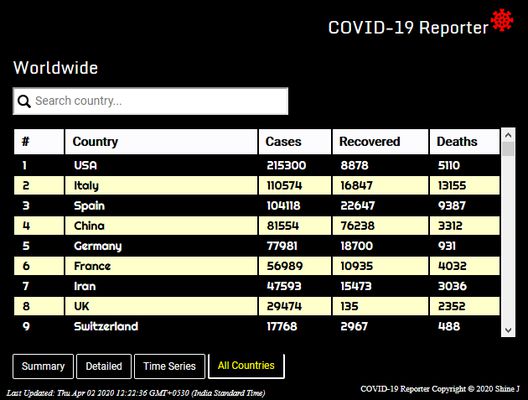Click Germany cases value 77981
The height and width of the screenshot is (400, 528).
(282, 246)
